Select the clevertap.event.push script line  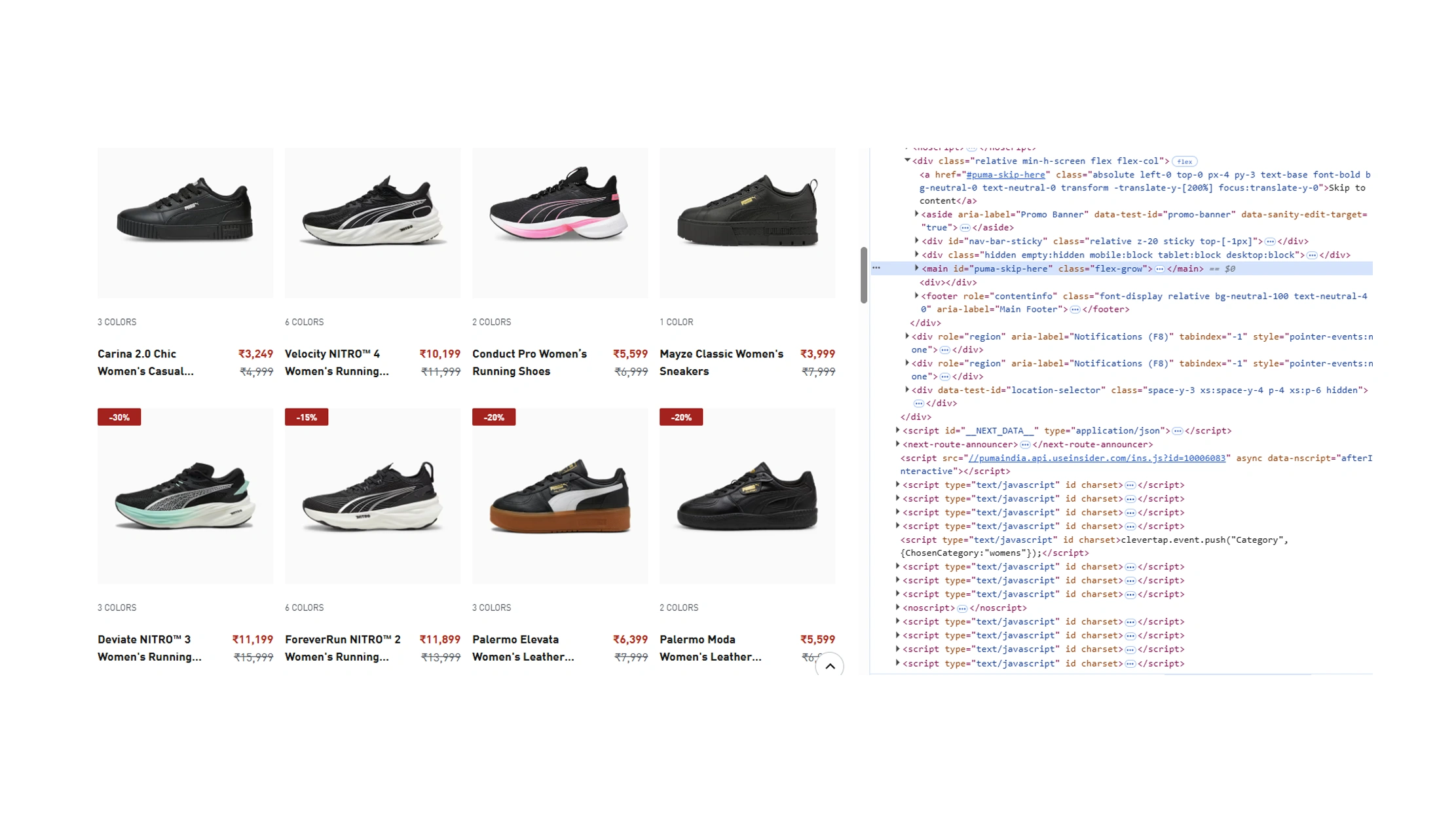tap(1094, 547)
